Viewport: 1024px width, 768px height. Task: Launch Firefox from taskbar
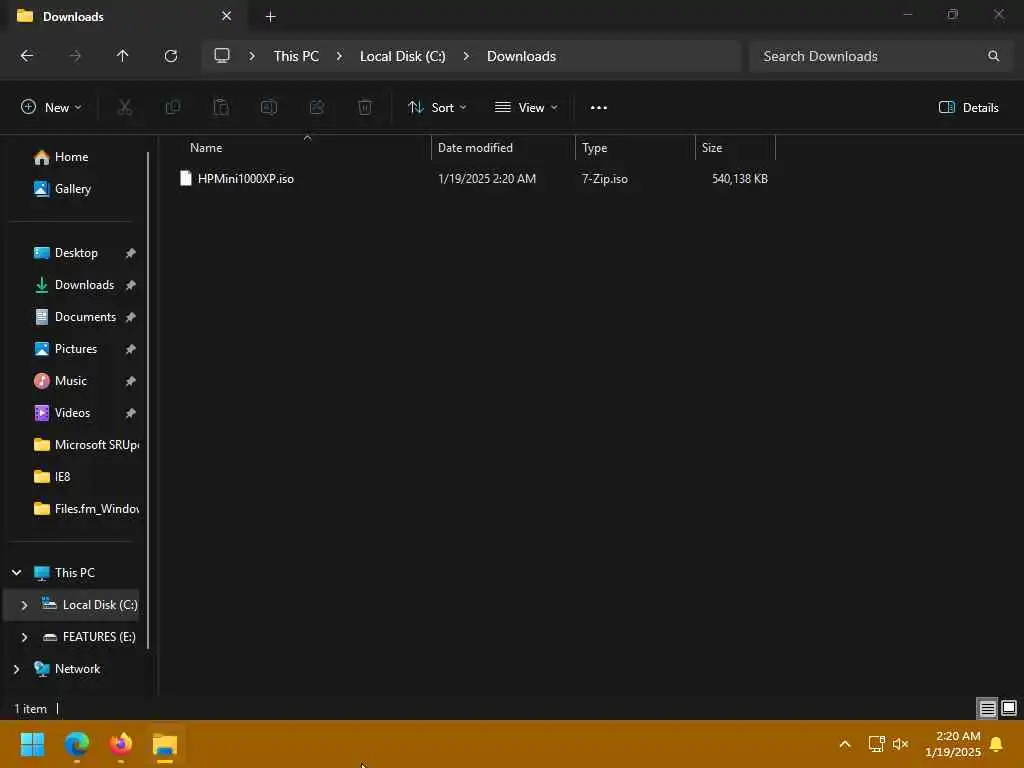click(x=121, y=744)
